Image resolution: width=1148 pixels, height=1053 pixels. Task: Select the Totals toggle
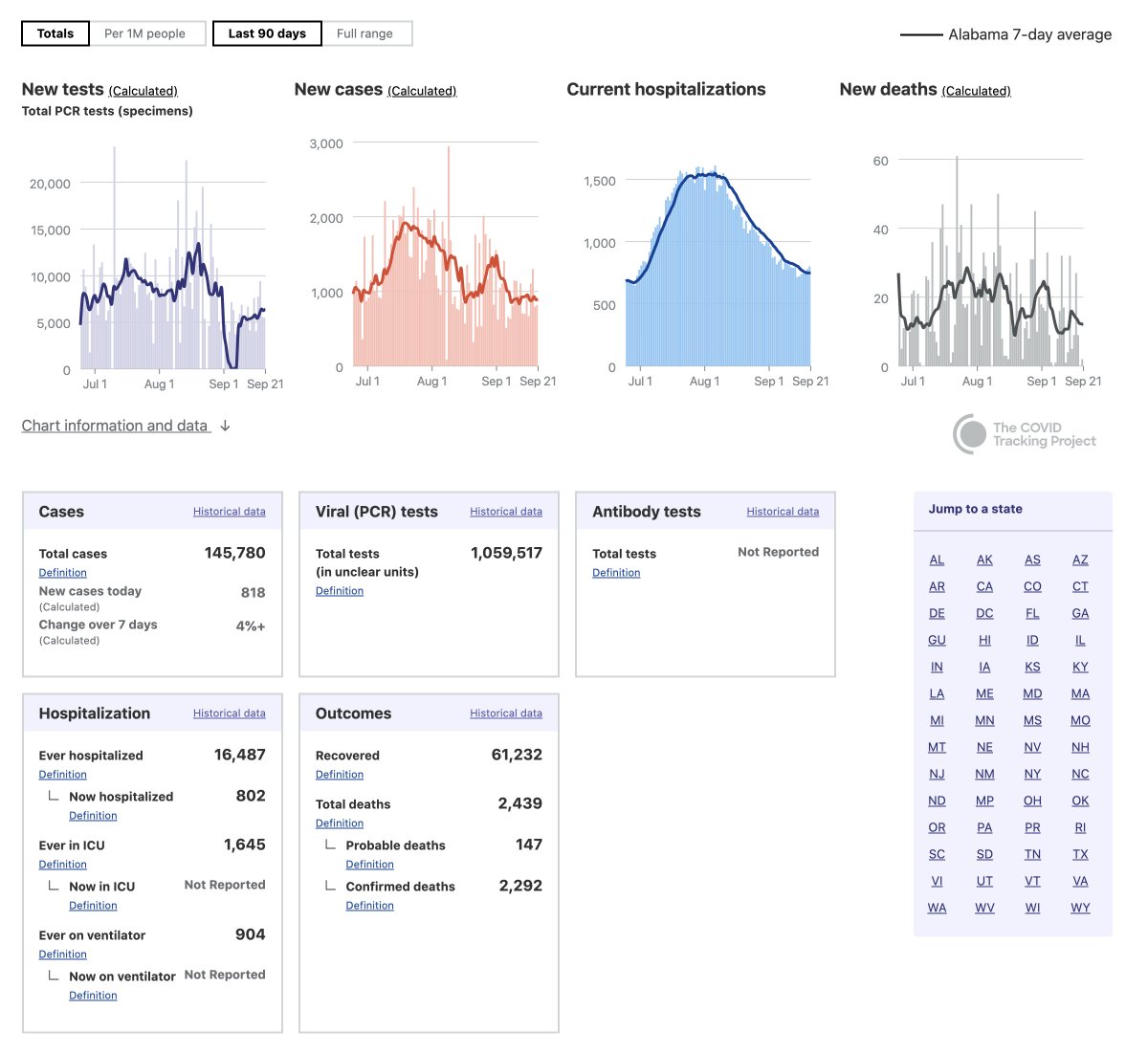coord(55,33)
